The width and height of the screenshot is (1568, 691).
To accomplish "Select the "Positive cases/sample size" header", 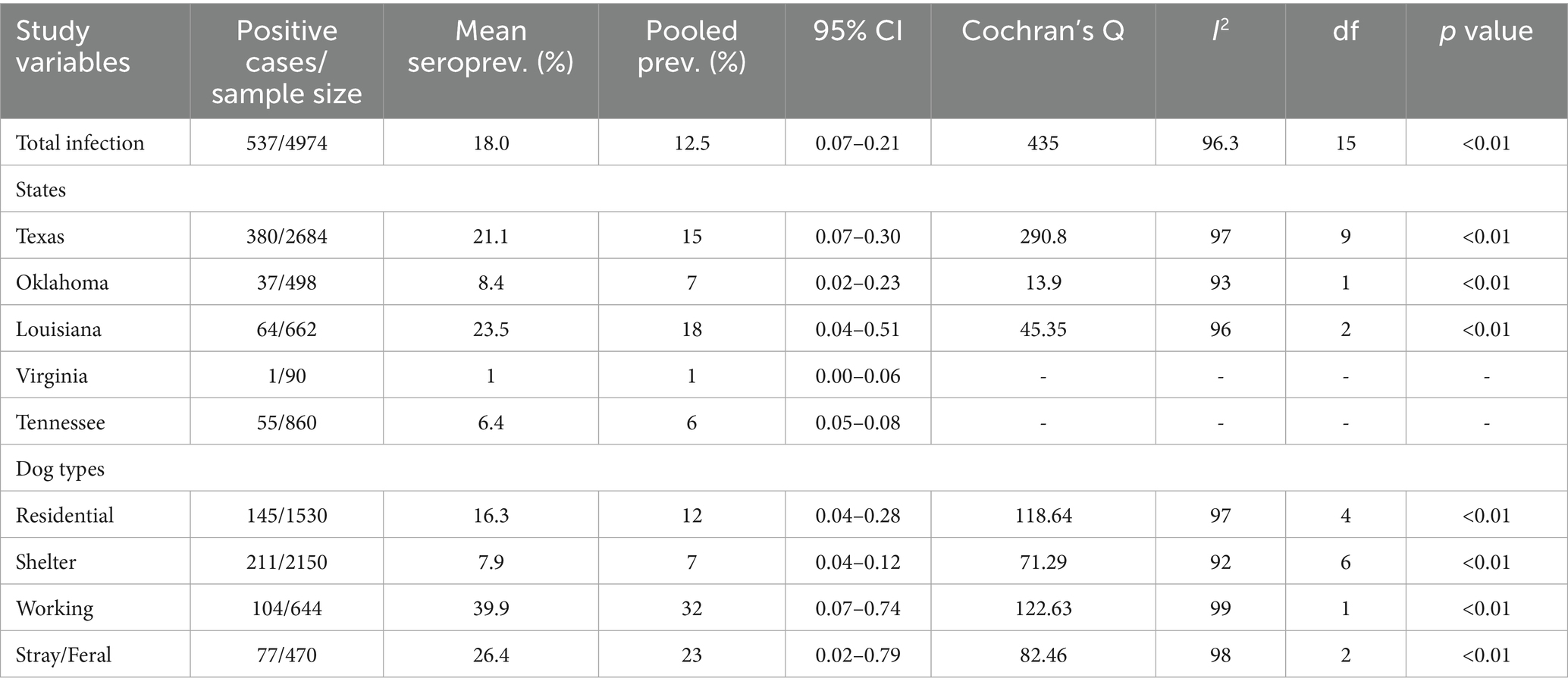I will tap(287, 61).
